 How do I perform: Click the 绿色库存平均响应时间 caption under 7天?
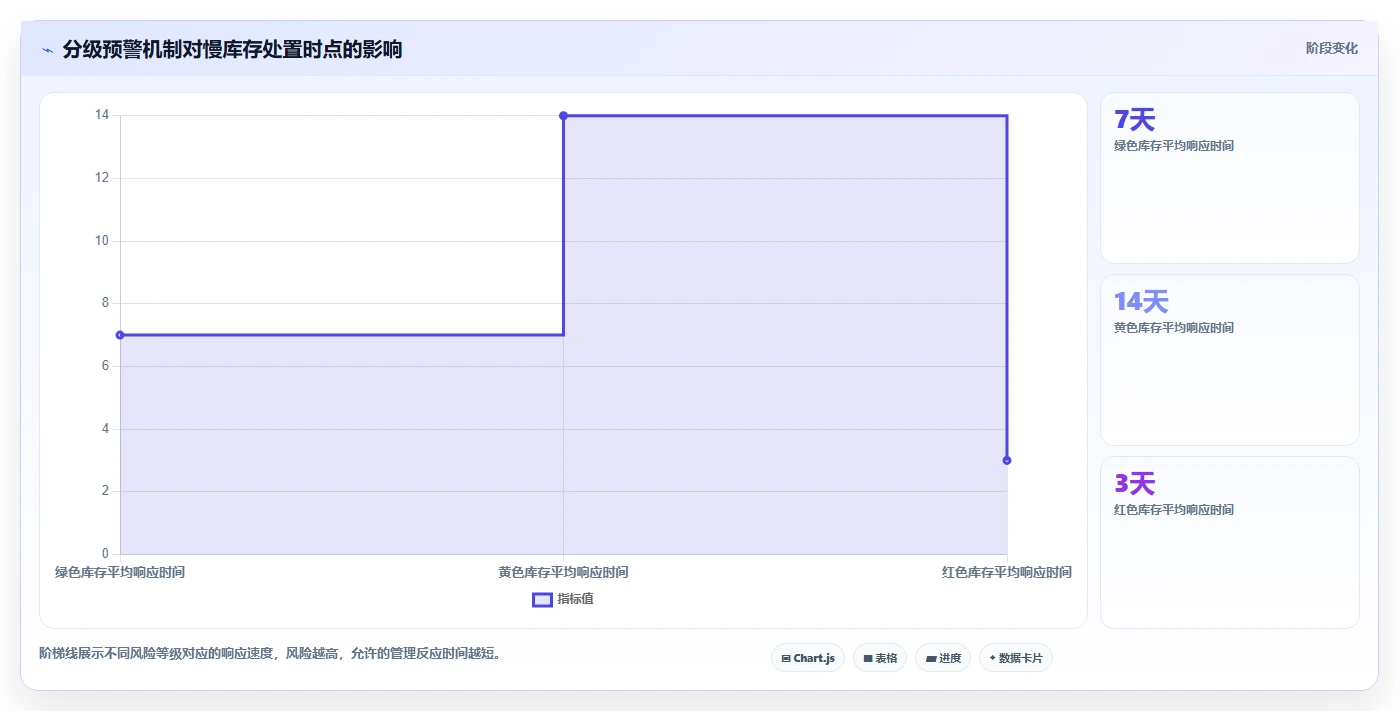coord(1174,146)
